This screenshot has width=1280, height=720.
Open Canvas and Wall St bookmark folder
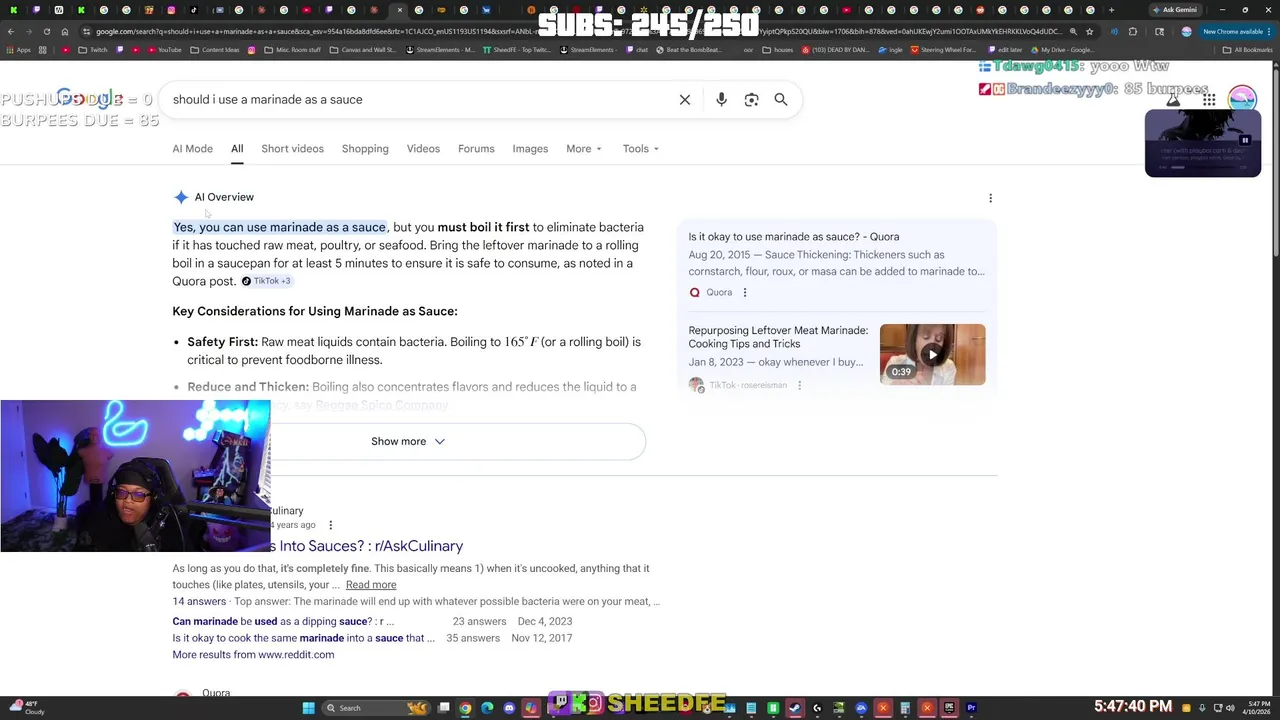pos(362,50)
